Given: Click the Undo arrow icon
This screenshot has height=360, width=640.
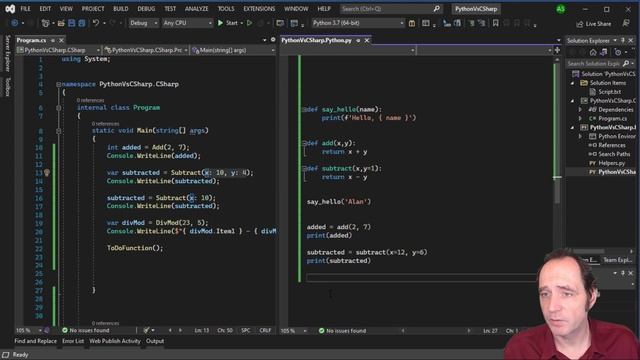Looking at the screenshot, I should (96, 23).
